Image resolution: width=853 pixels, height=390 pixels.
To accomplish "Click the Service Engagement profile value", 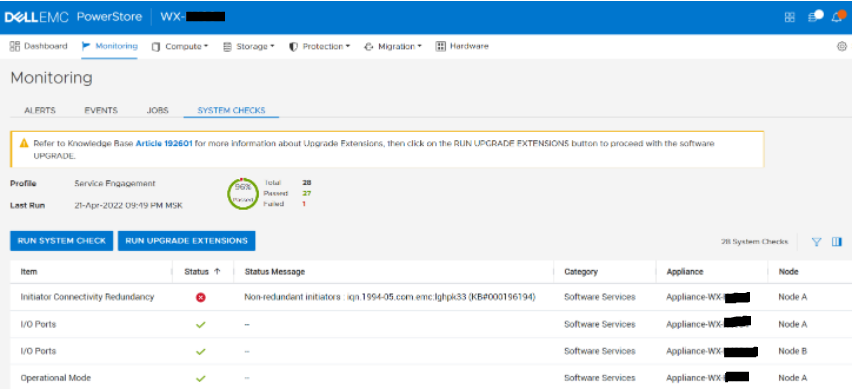I will pos(115,184).
